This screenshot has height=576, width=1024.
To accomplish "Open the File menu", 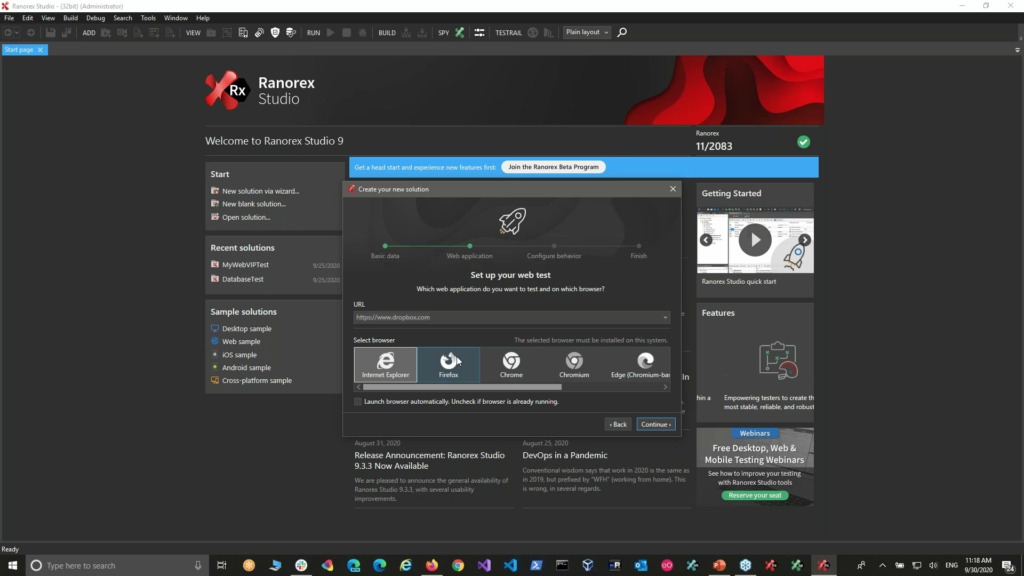I will tap(9, 18).
